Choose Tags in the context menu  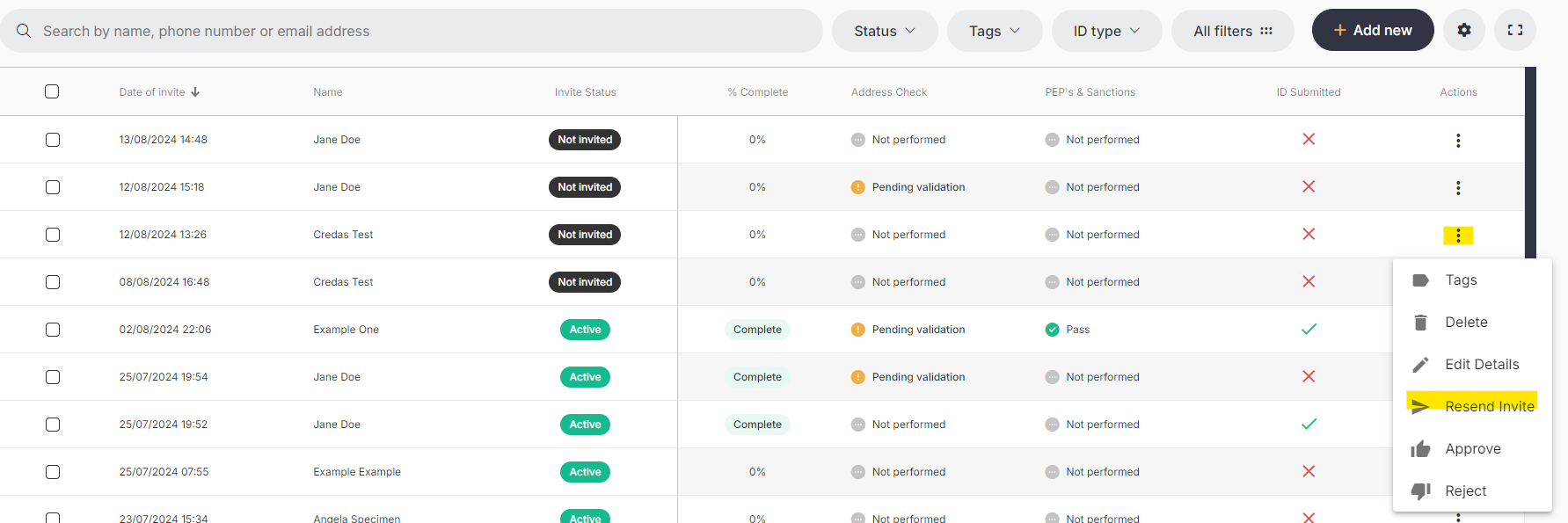[x=1472, y=280]
